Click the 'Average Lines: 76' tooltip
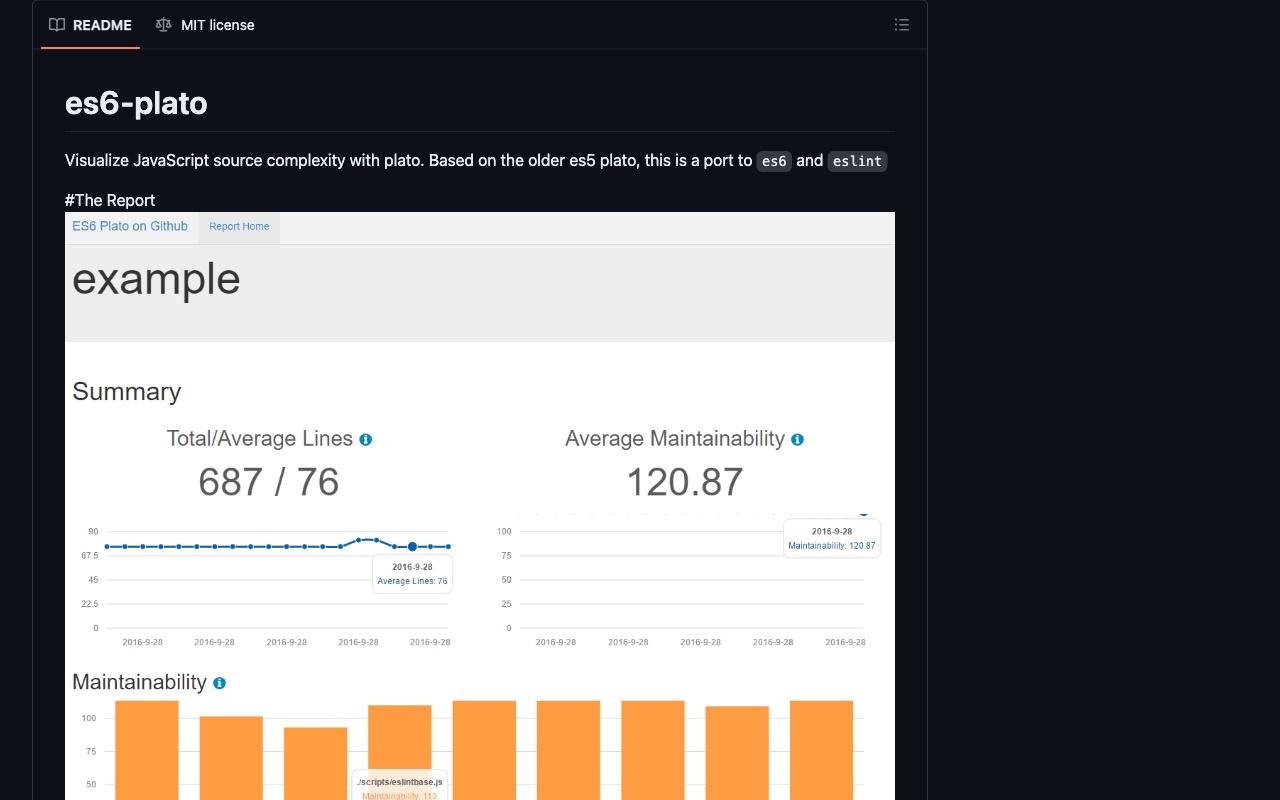Viewport: 1280px width, 800px height. click(413, 574)
